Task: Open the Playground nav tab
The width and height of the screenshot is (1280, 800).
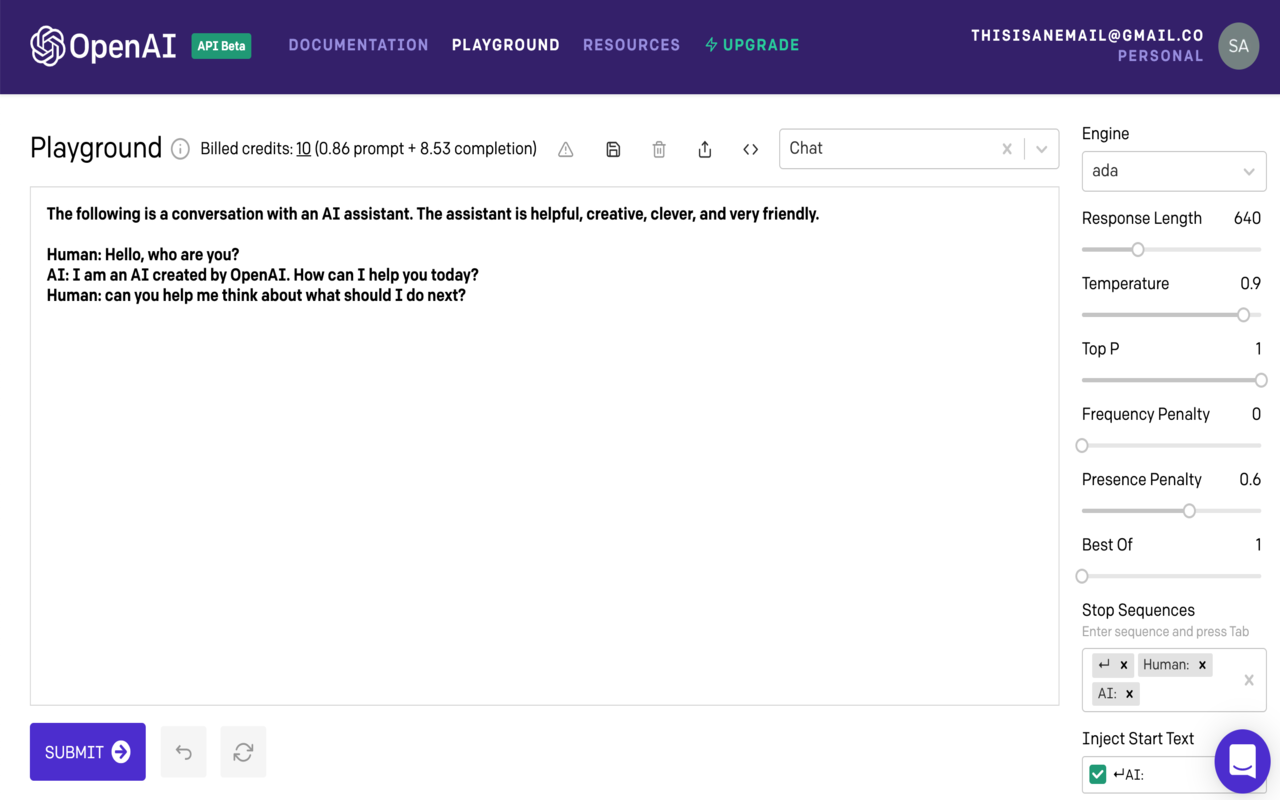Action: click(506, 45)
